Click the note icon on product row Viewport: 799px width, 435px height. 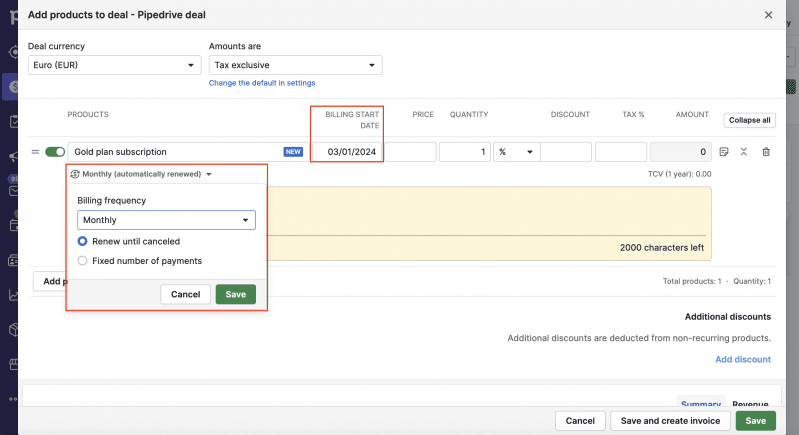coord(724,152)
